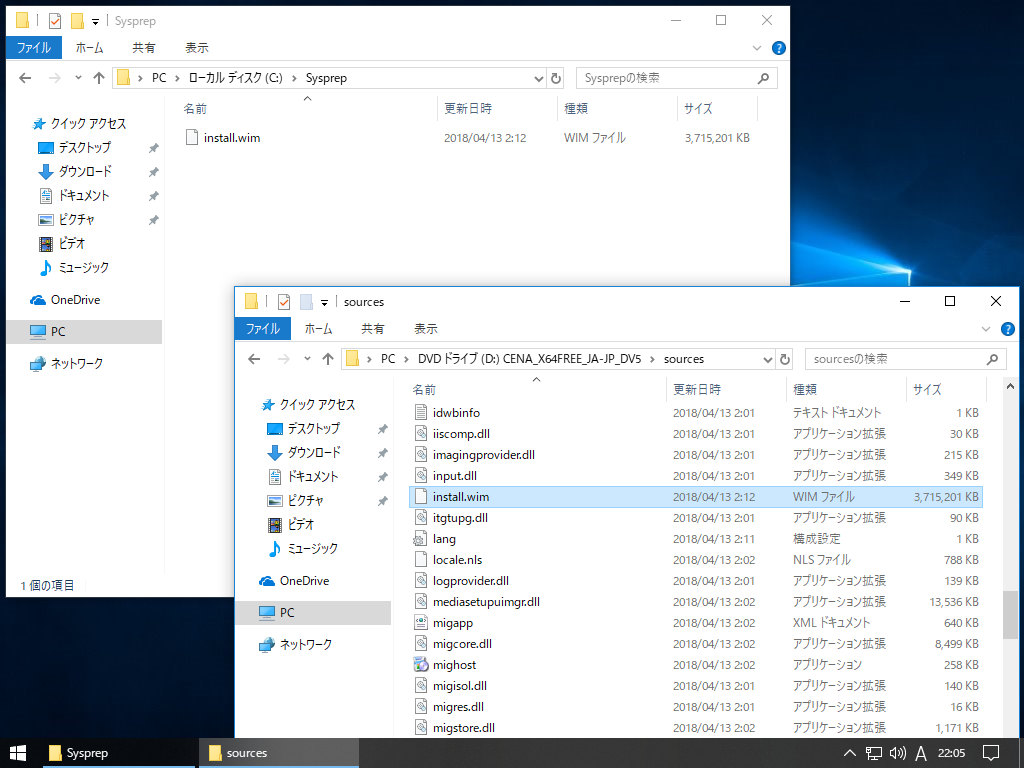
Task: Select input.dll file icon
Action: 421,475
